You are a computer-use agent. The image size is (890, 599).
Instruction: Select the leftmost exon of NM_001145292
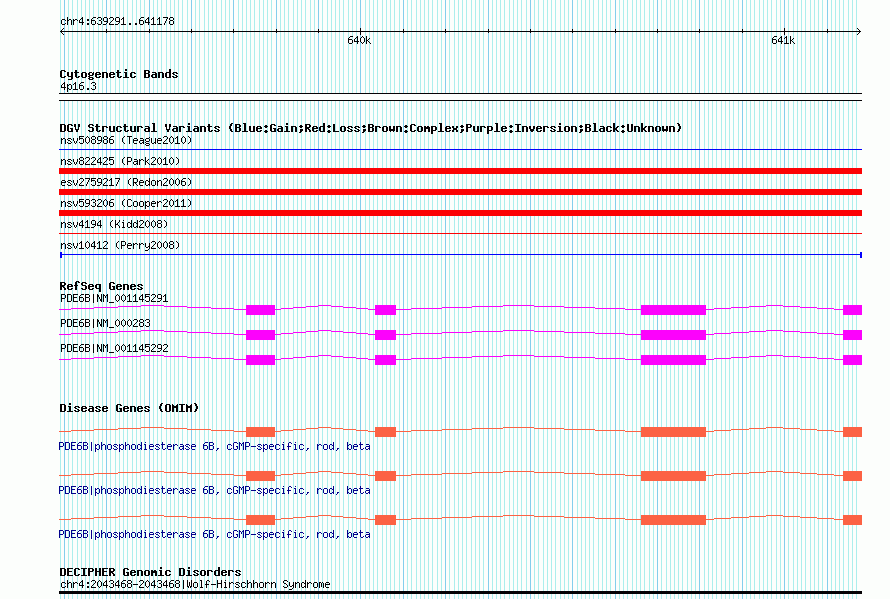point(261,360)
